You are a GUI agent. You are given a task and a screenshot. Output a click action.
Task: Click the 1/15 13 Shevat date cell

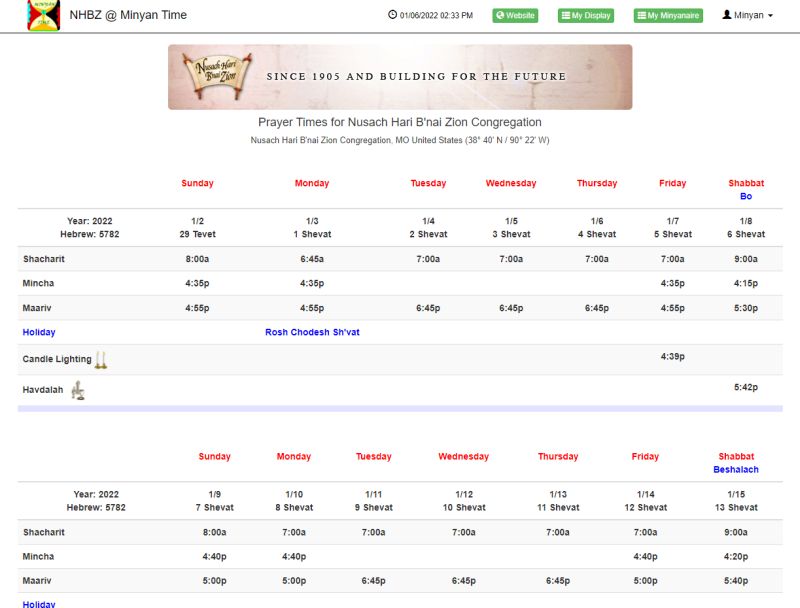coord(736,501)
